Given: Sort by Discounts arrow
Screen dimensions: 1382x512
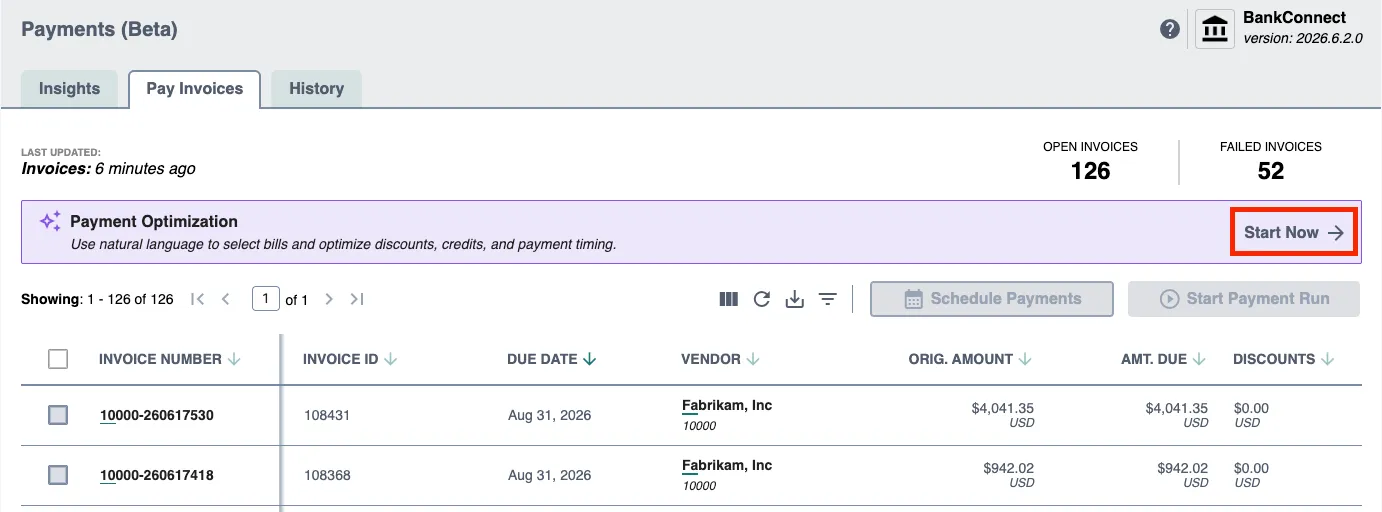Looking at the screenshot, I should [x=1328, y=359].
